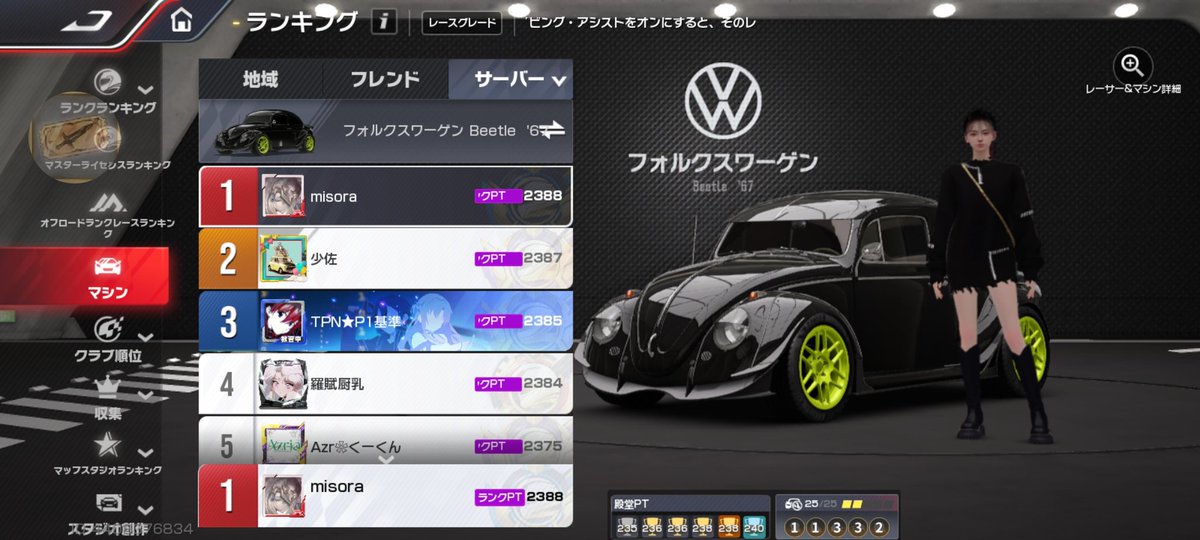Expand クラブ順位 submenu chevron

146,337
